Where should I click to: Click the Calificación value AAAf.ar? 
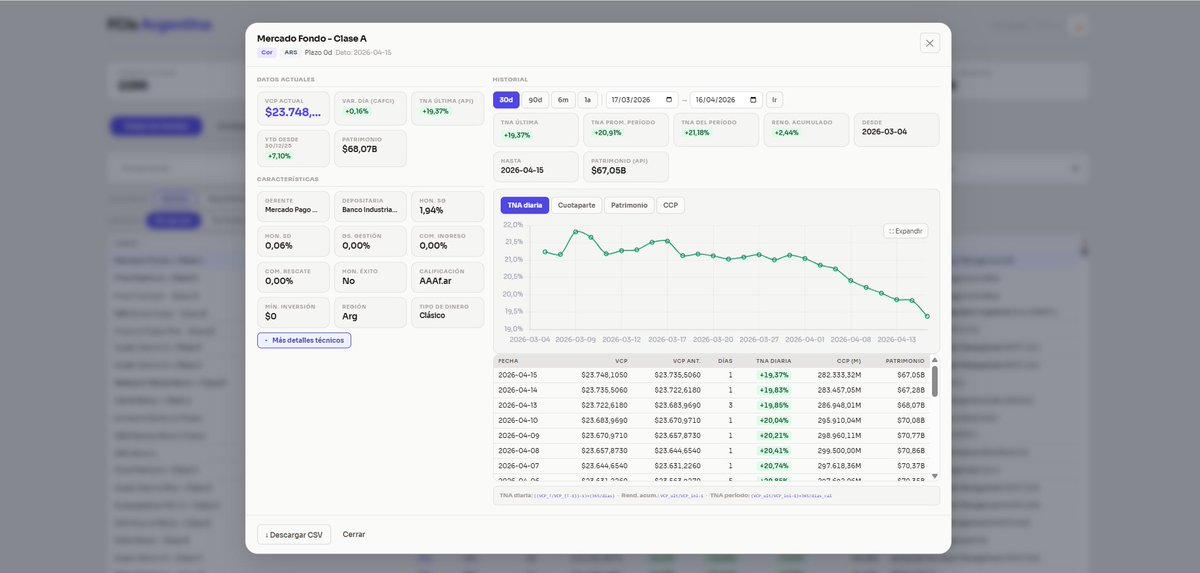click(x=436, y=281)
